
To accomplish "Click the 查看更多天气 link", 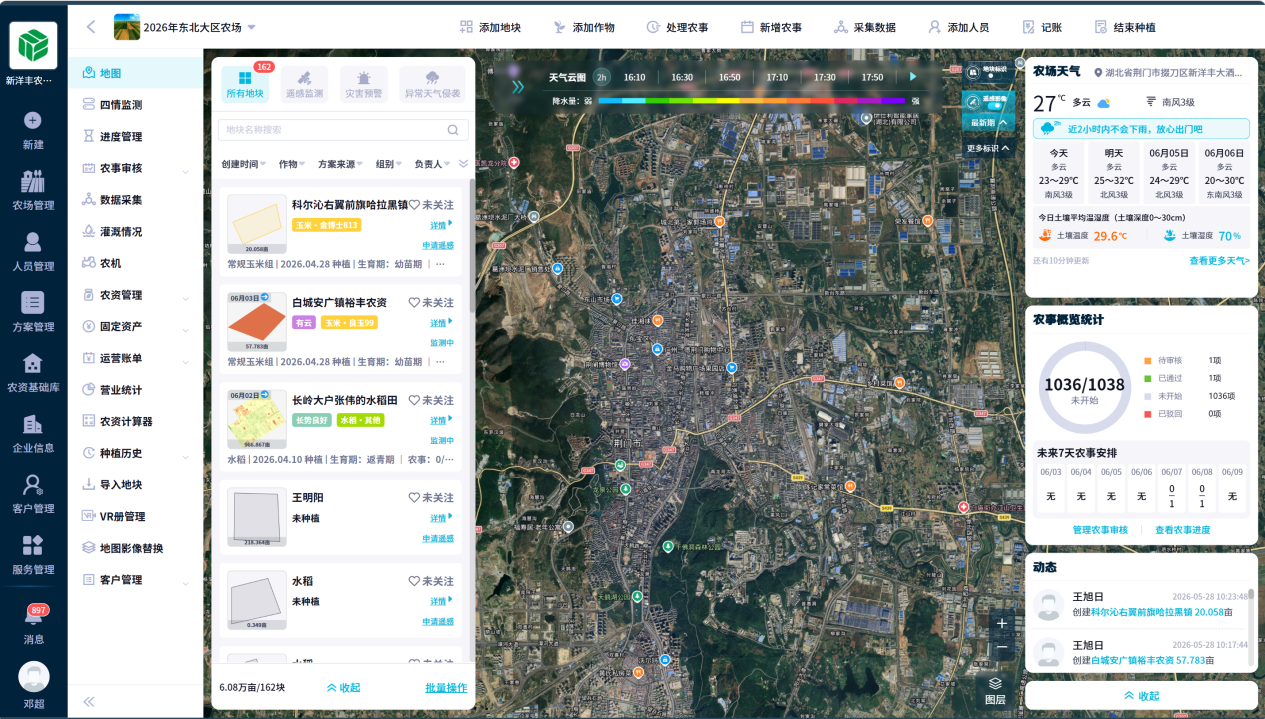I will pos(1219,260).
